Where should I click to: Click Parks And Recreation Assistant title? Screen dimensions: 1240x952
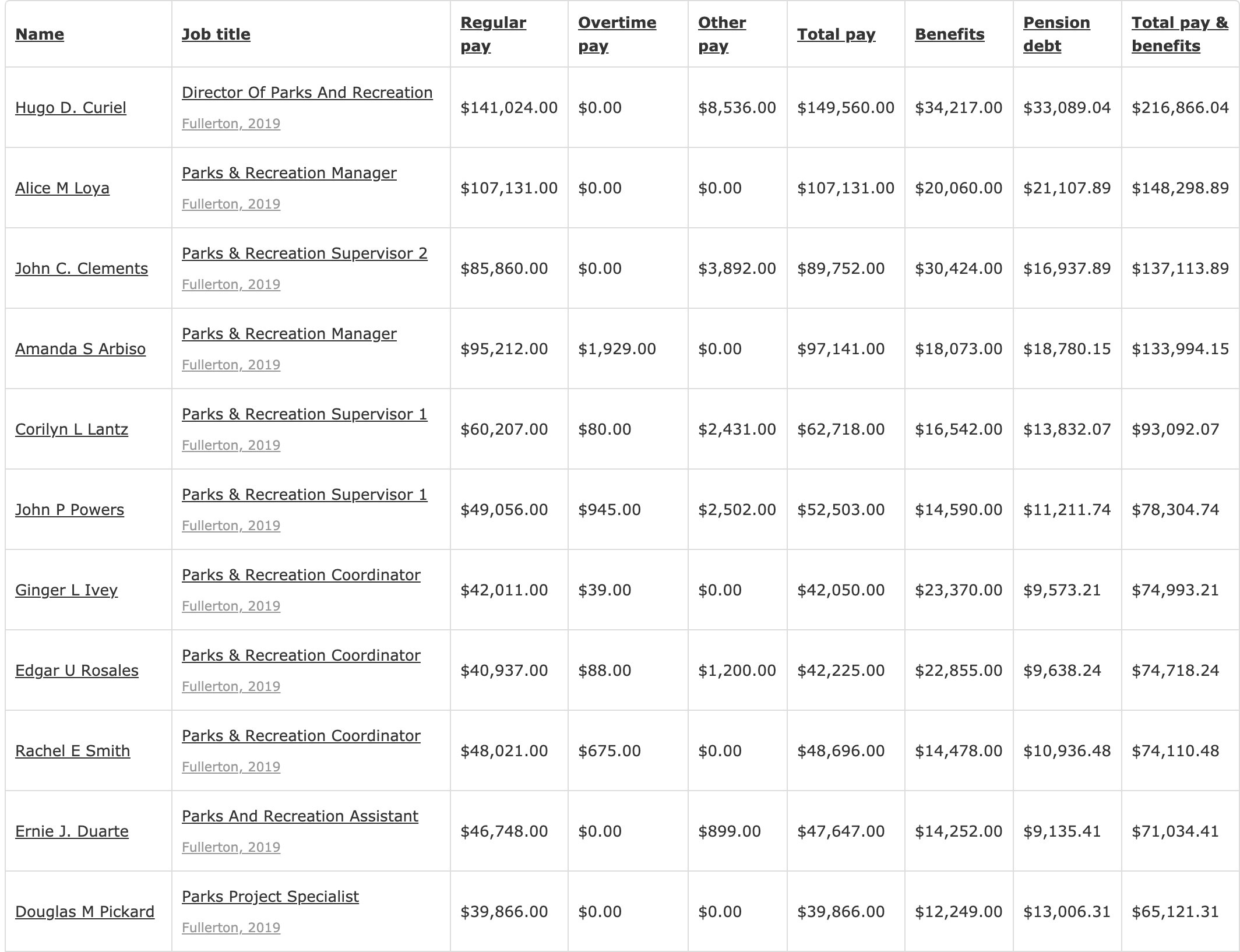point(300,816)
